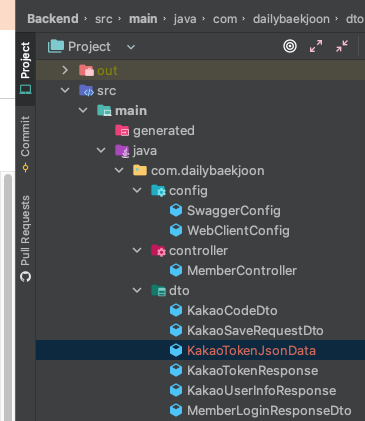
Task: Click the main module folder icon
Action: (x=104, y=110)
